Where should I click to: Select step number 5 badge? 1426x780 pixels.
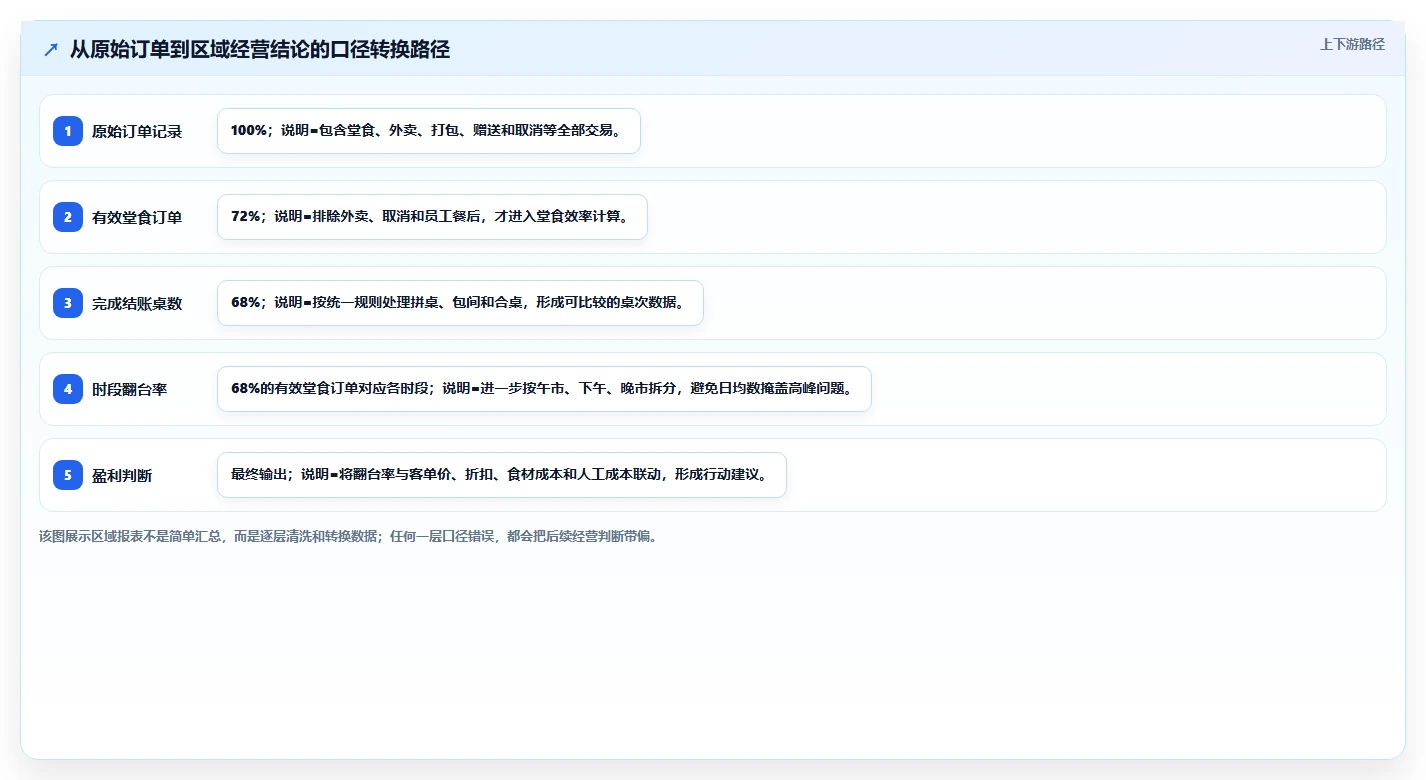(x=68, y=475)
